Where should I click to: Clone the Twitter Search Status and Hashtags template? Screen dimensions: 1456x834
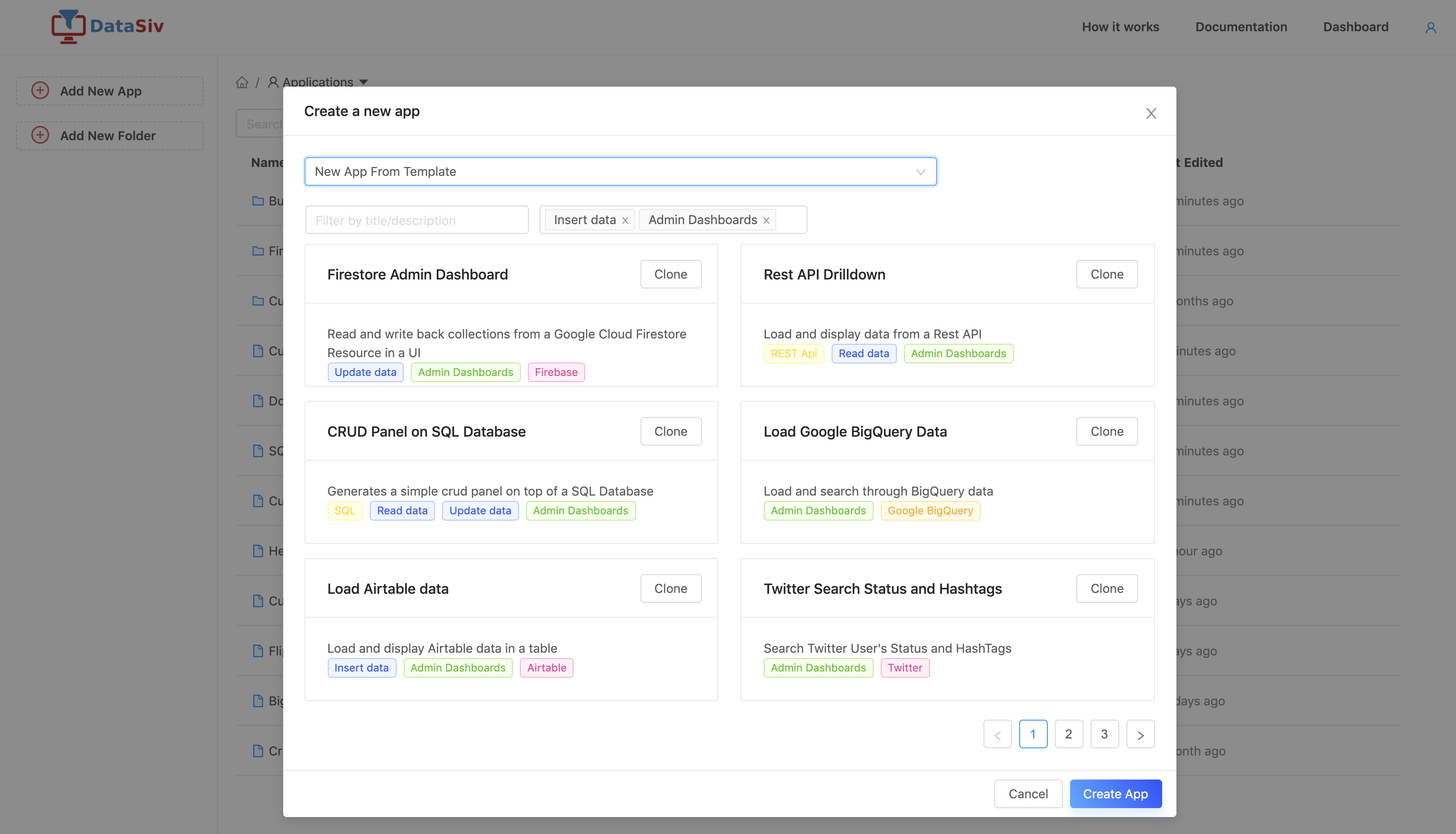(1106, 588)
